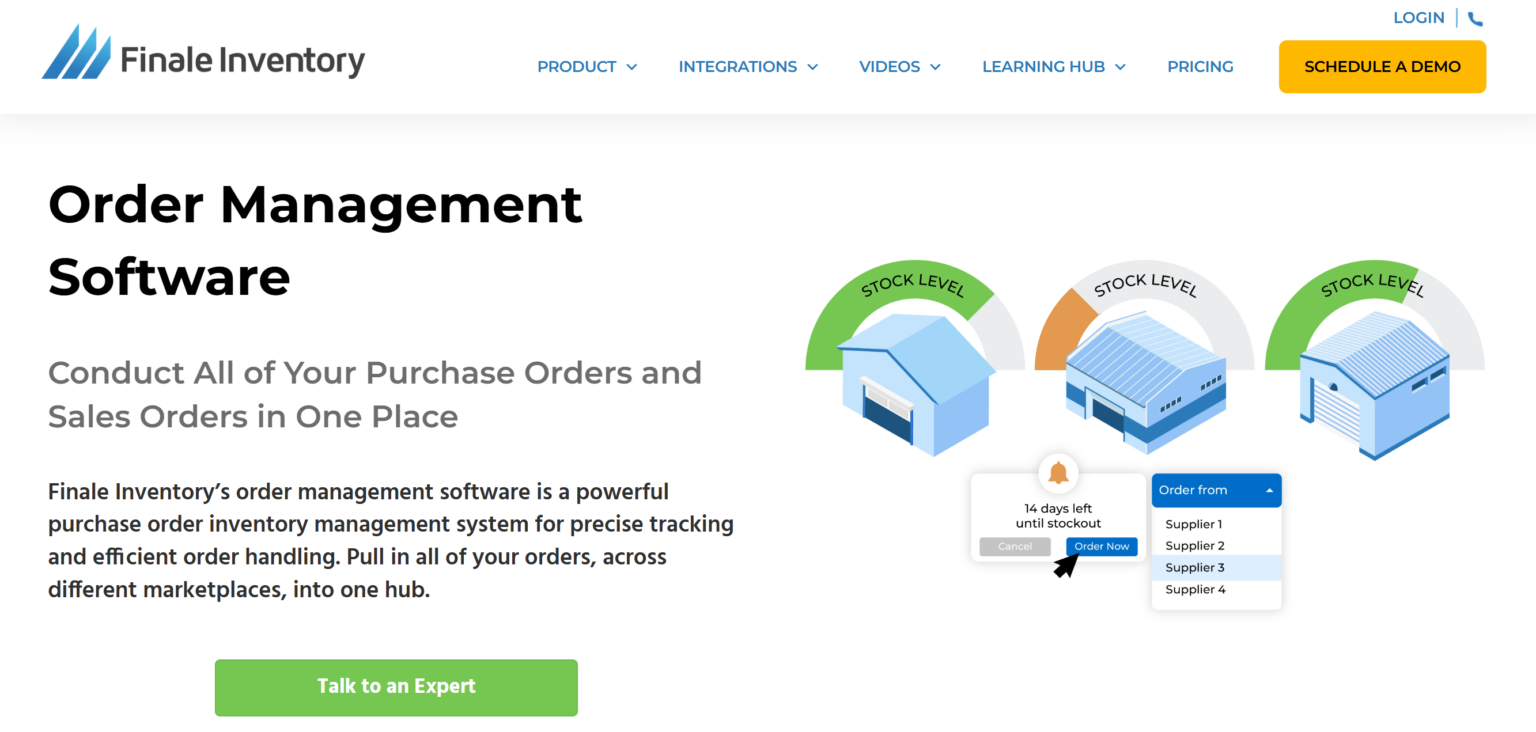Click the SCHEDULE A DEMO button
This screenshot has width=1536, height=732.
1382,66
